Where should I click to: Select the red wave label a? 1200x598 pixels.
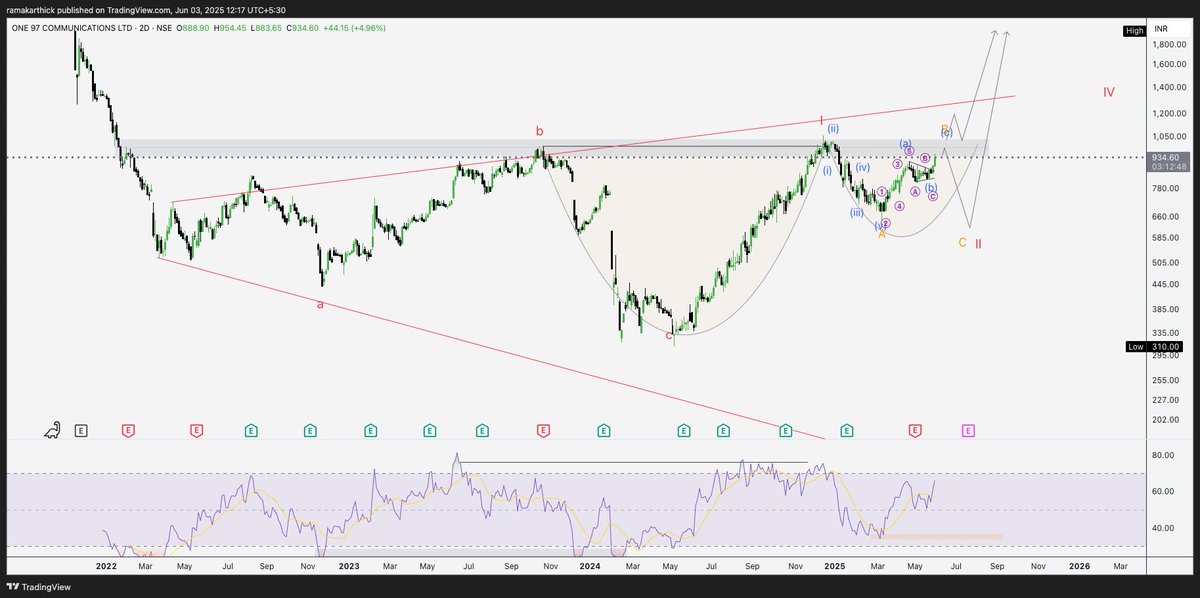pyautogui.click(x=320, y=304)
